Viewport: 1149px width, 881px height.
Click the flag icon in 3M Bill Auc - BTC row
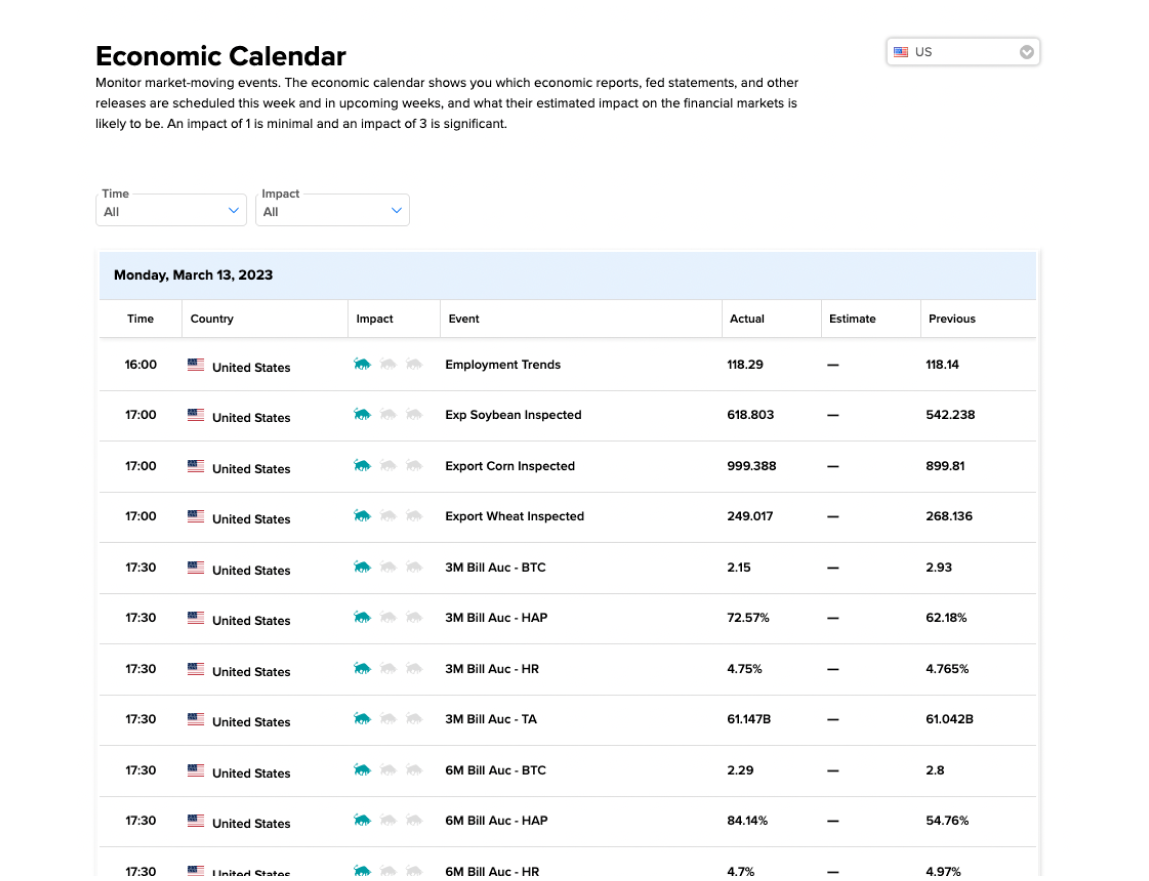tap(196, 567)
